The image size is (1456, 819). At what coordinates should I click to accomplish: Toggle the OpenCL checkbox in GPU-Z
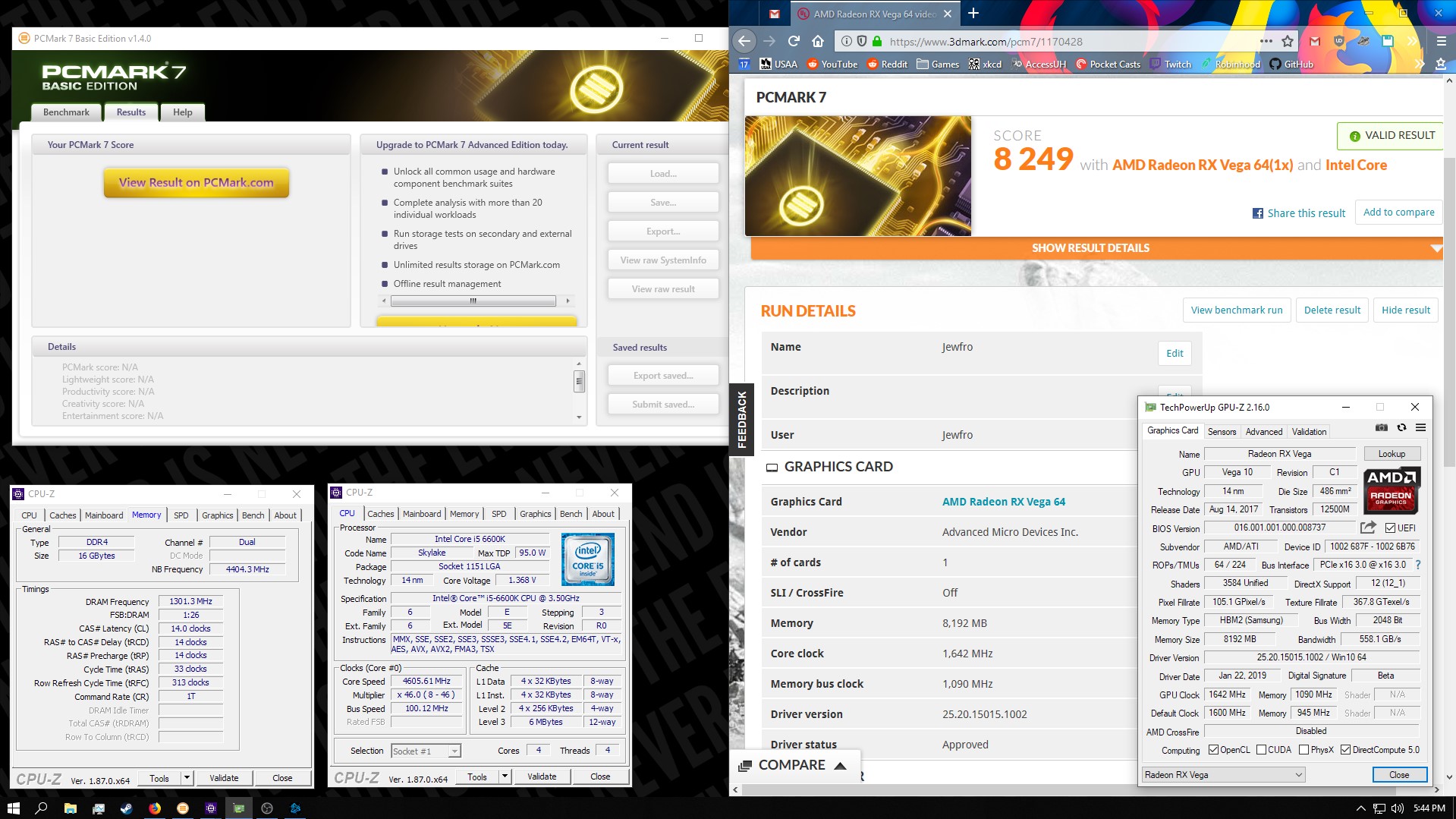point(1213,750)
